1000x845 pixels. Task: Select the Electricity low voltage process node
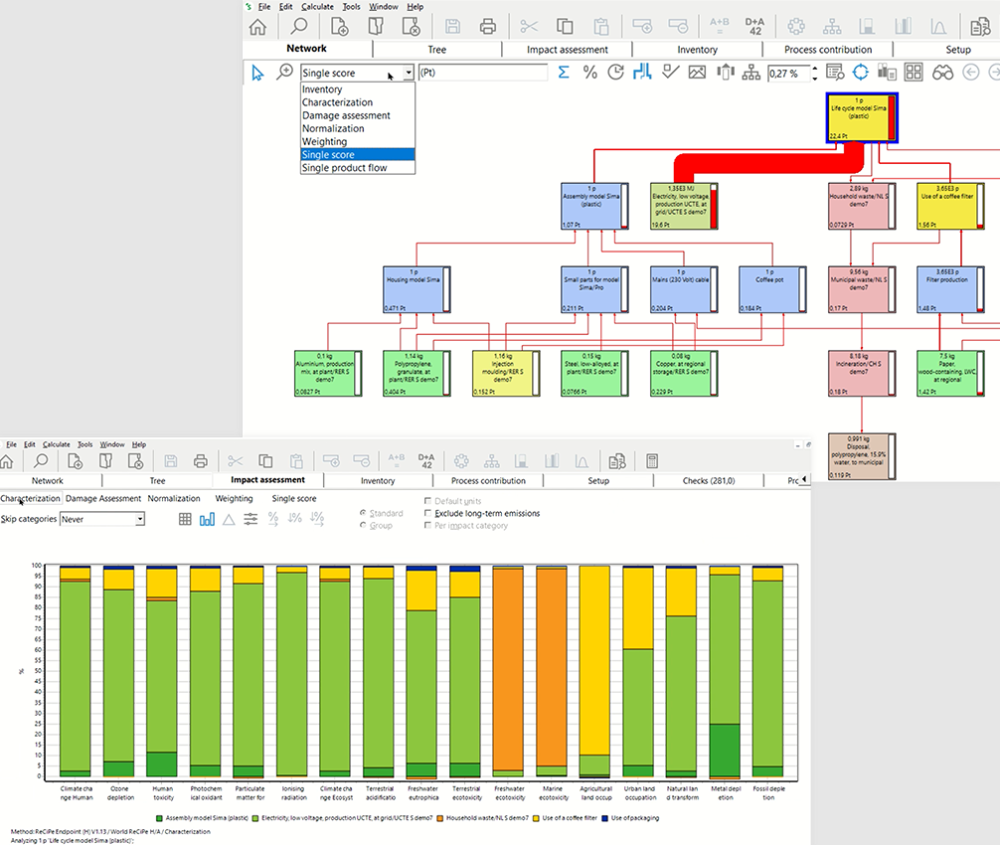coord(685,207)
